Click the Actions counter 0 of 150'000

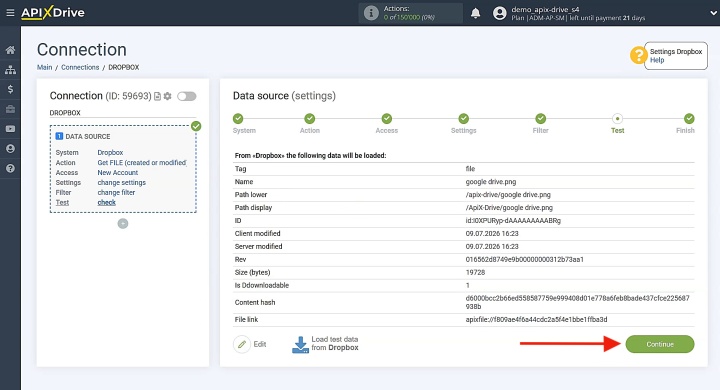coord(409,17)
